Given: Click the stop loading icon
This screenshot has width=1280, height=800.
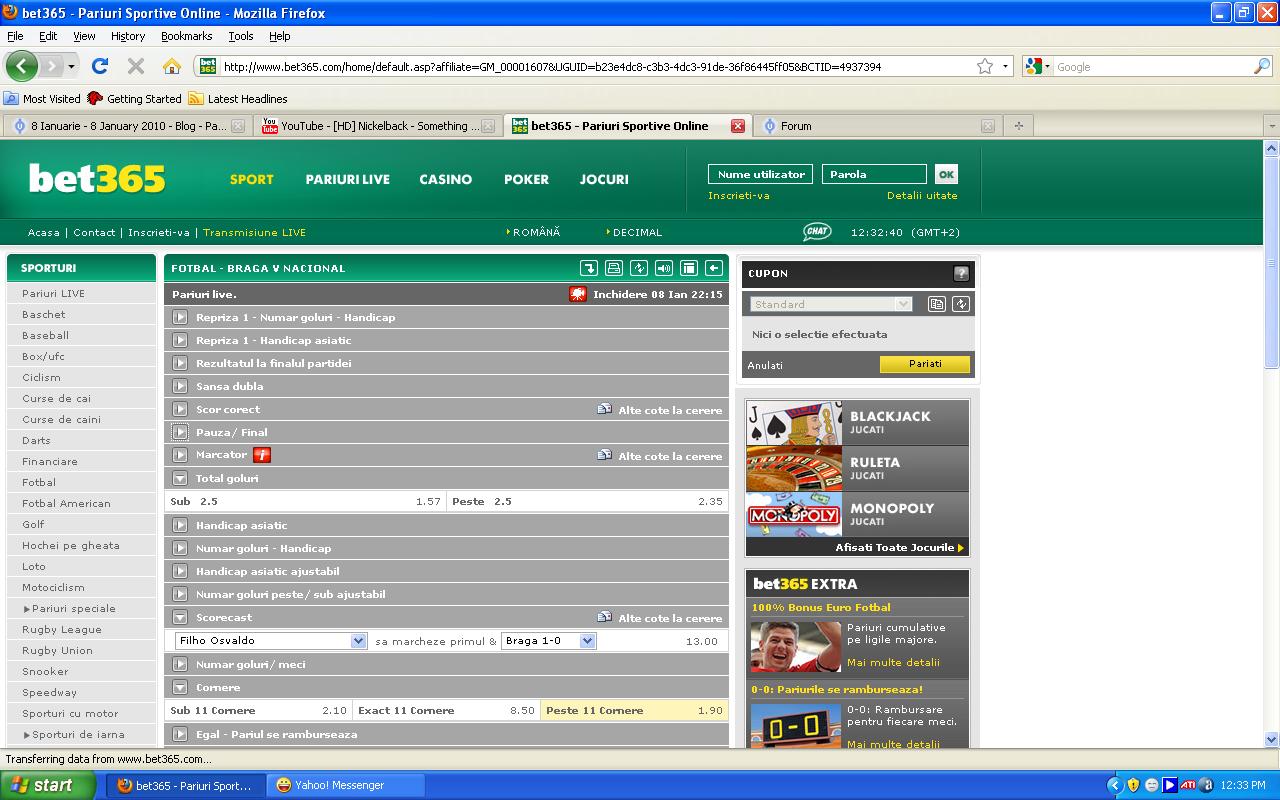Looking at the screenshot, I should point(136,67).
